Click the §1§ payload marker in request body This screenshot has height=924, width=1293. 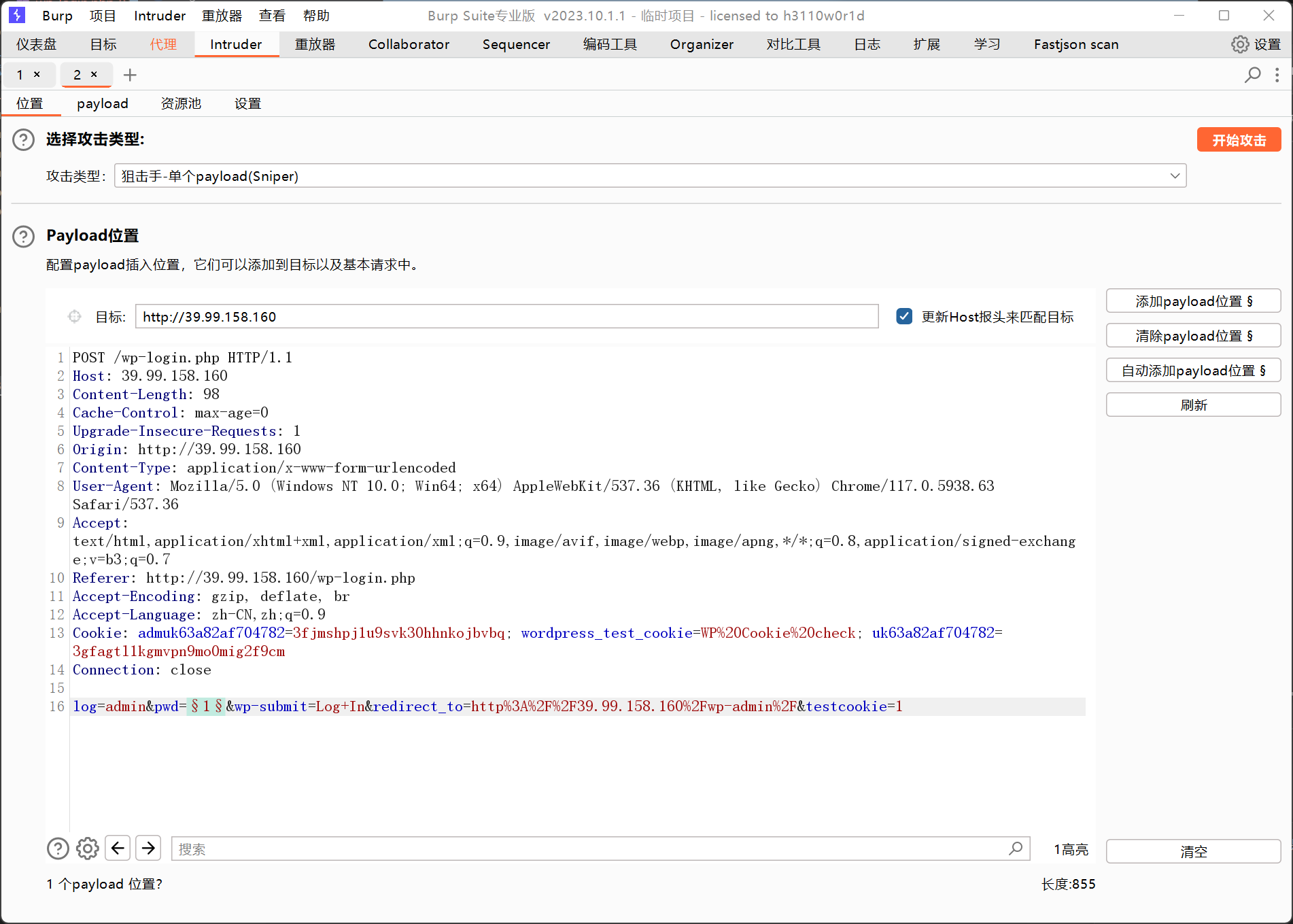pos(207,706)
